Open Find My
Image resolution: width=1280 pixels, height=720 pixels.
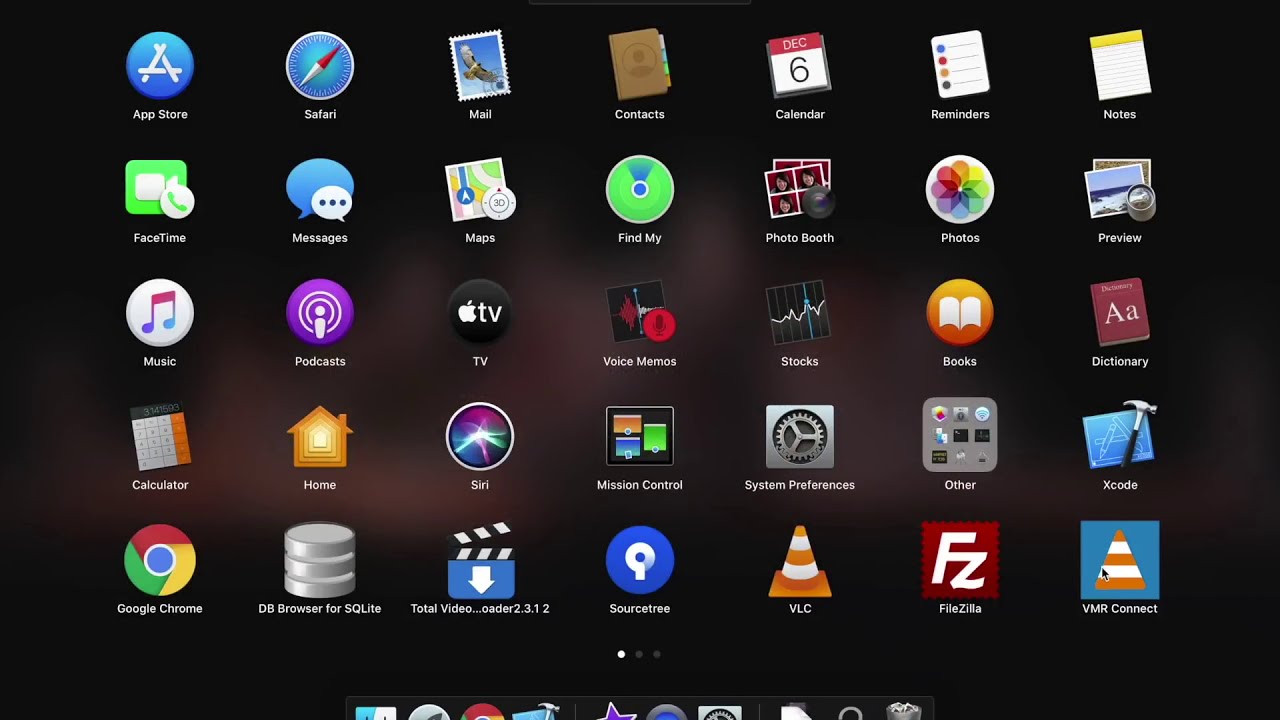tap(640, 189)
